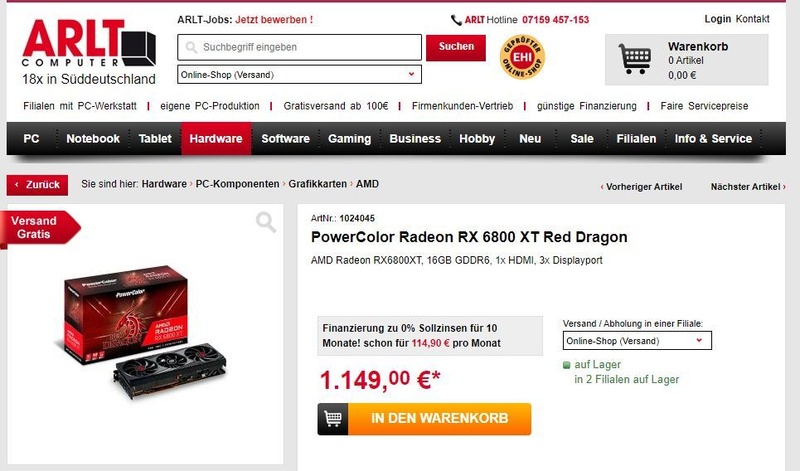Open the Versand / Abholung Filiale dropdown
This screenshot has height=471, width=800.
tap(637, 341)
